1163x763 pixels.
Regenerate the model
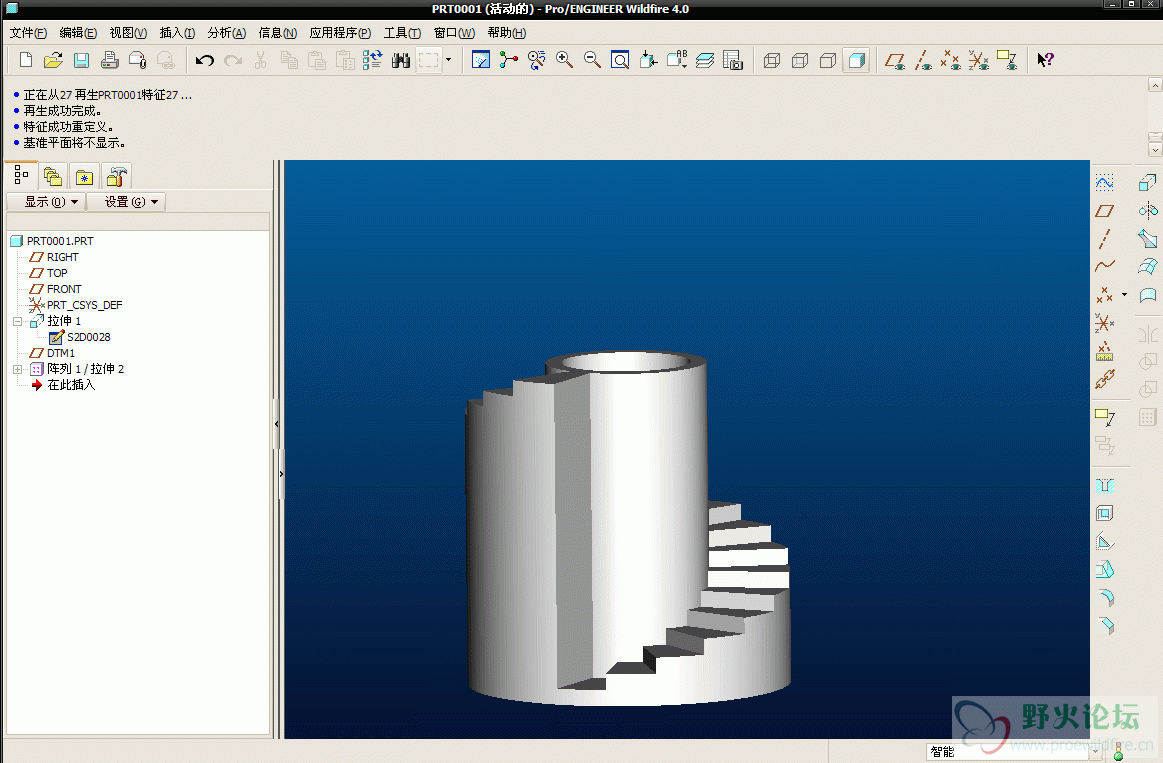tap(372, 60)
